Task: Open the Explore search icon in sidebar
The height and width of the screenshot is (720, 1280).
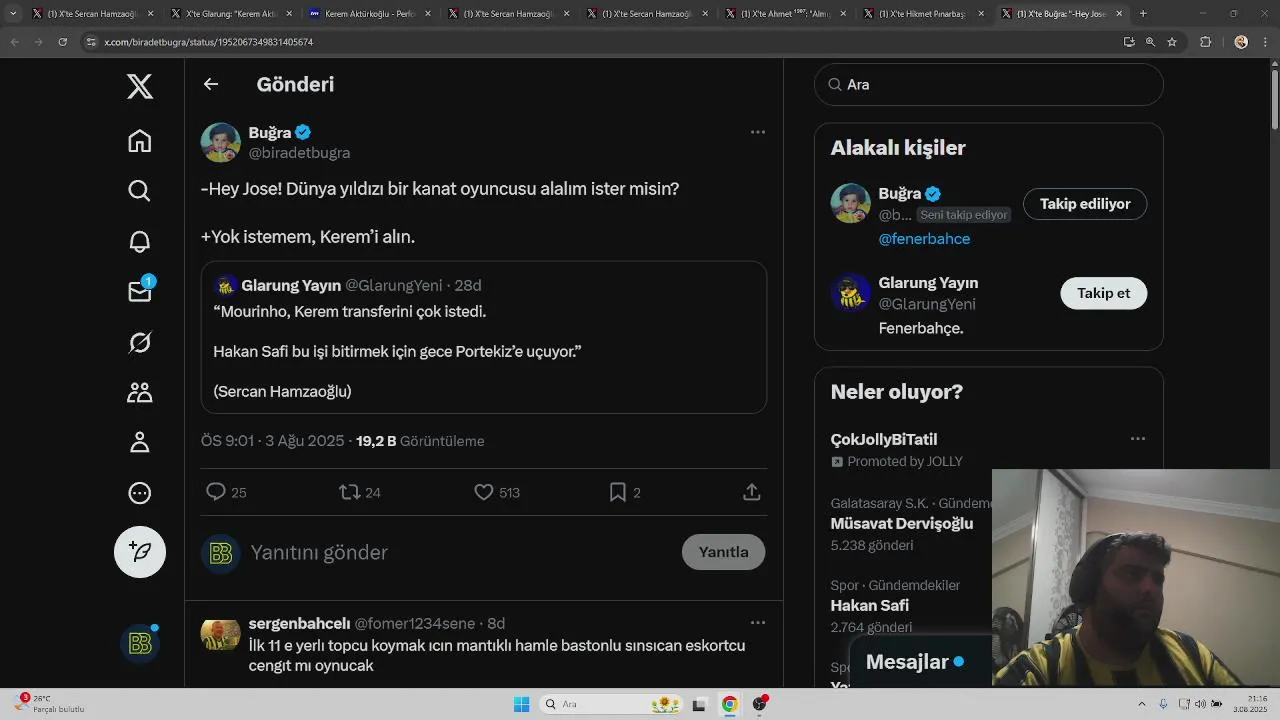Action: point(140,191)
